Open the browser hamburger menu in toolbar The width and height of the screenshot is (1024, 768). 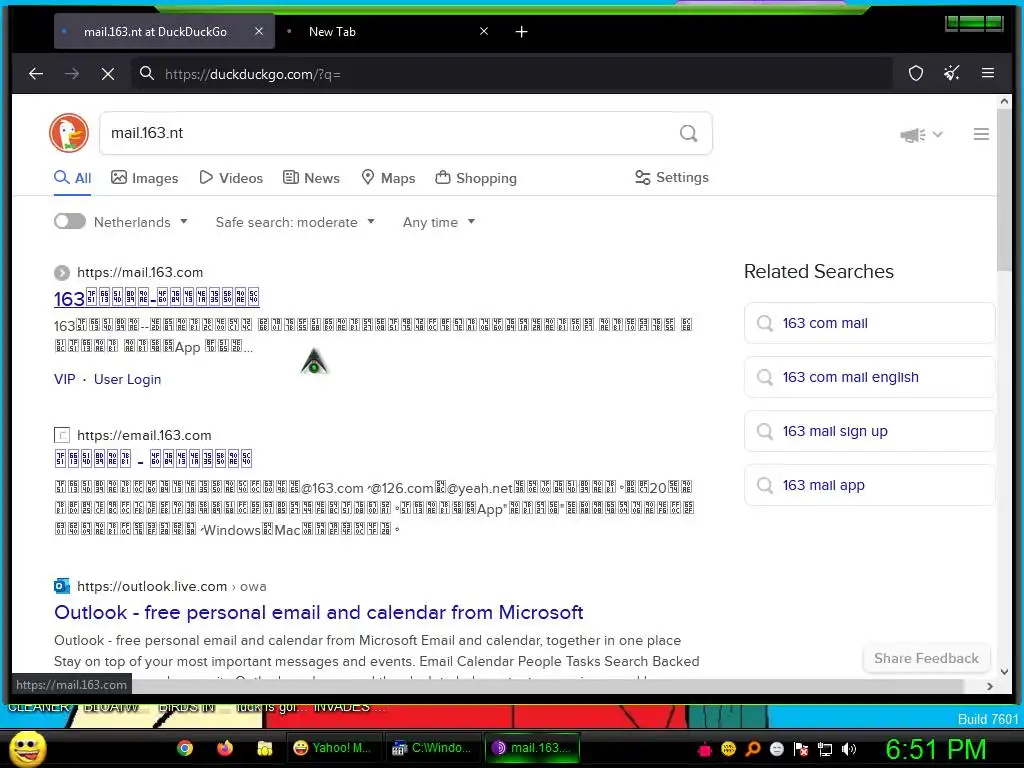click(x=987, y=73)
